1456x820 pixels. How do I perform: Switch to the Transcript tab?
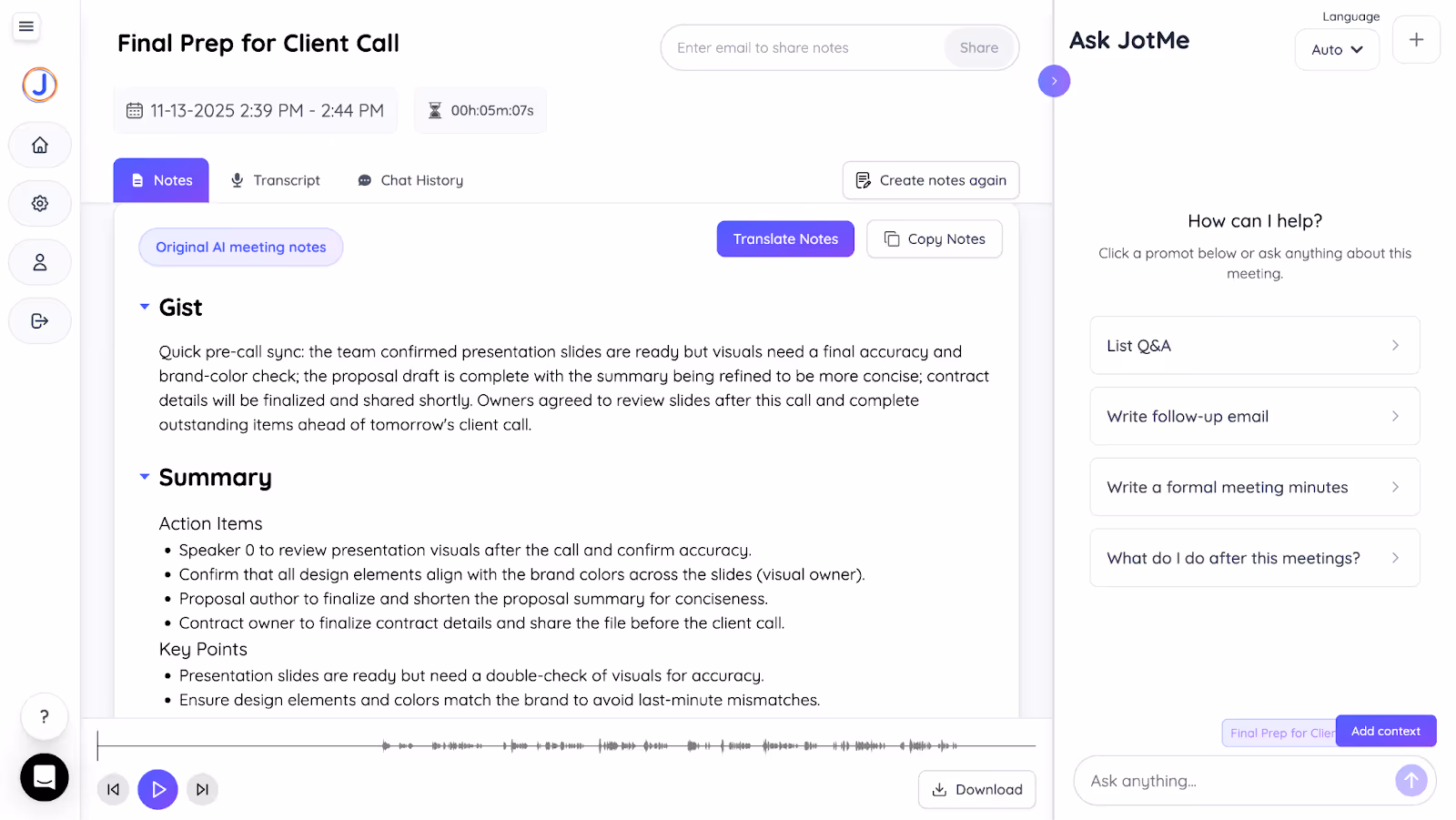(276, 179)
